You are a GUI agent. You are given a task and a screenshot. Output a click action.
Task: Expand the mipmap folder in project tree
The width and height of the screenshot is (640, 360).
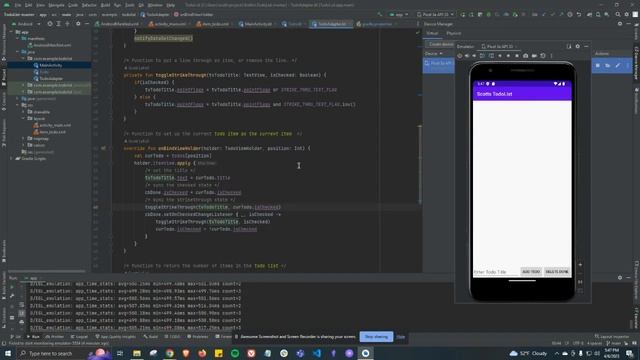[24, 139]
